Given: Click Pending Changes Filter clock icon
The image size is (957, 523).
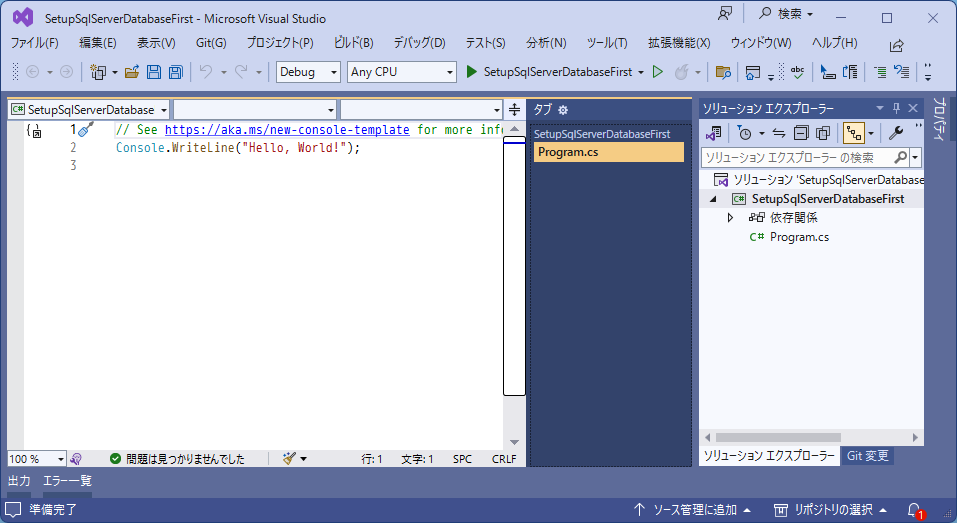Looking at the screenshot, I should point(745,132).
